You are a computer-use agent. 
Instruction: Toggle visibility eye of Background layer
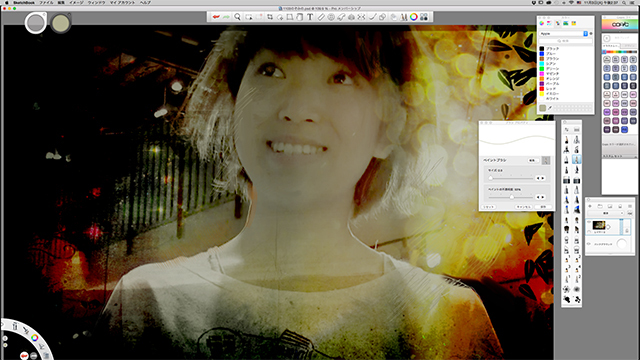point(589,244)
